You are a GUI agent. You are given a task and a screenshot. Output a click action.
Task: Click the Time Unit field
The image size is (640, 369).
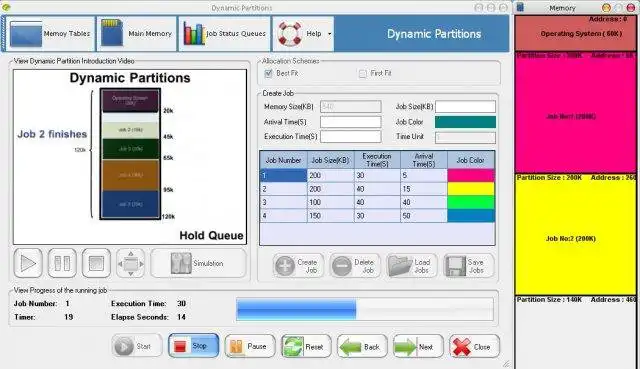coord(465,137)
